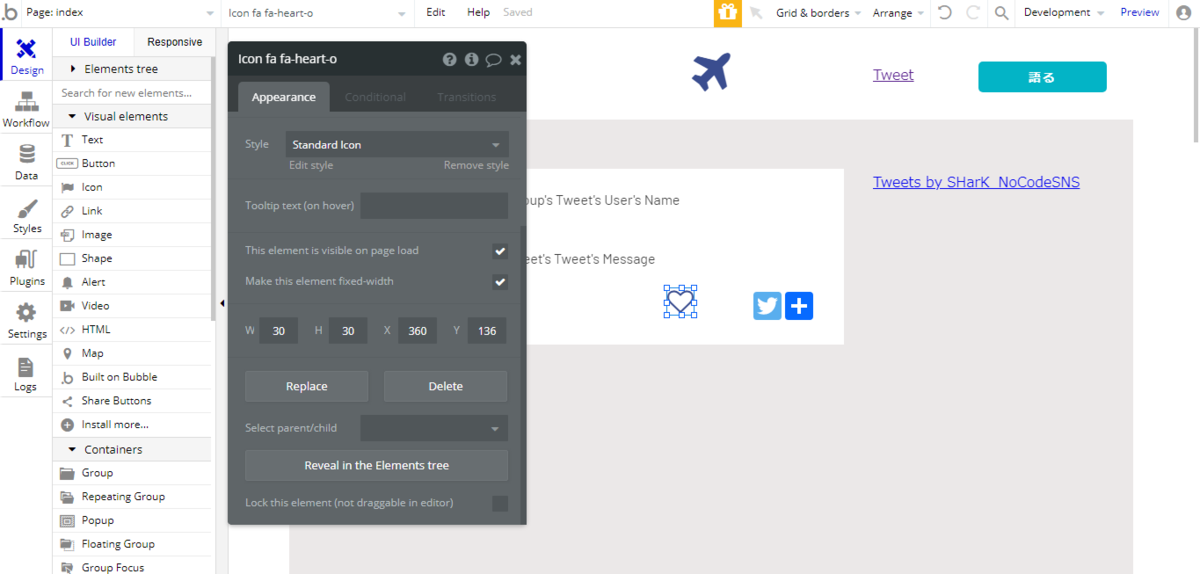
Task: Open the Development version dropdown
Action: point(1064,13)
